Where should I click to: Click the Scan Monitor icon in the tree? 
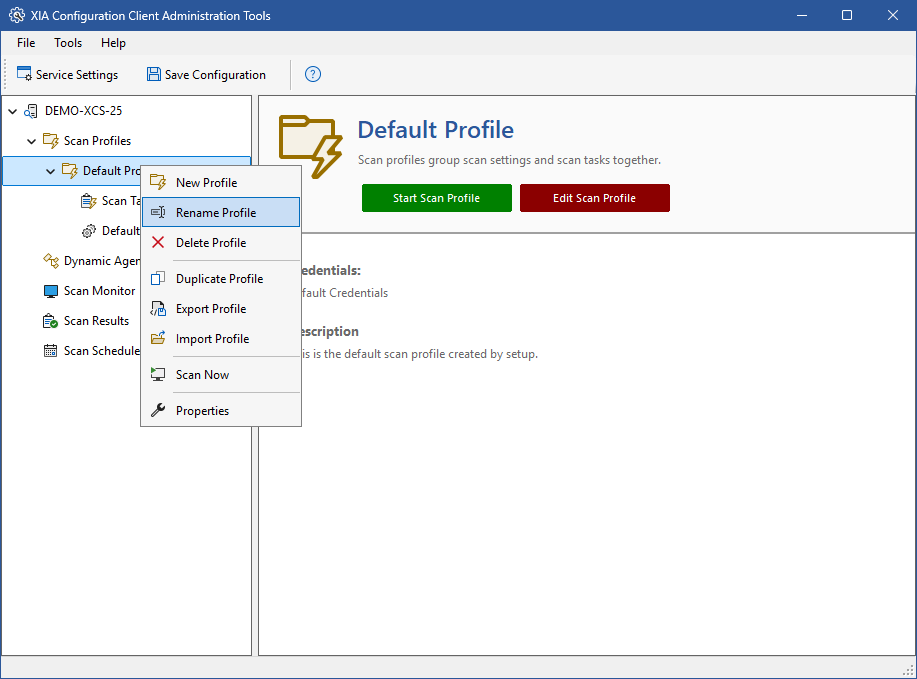51,291
